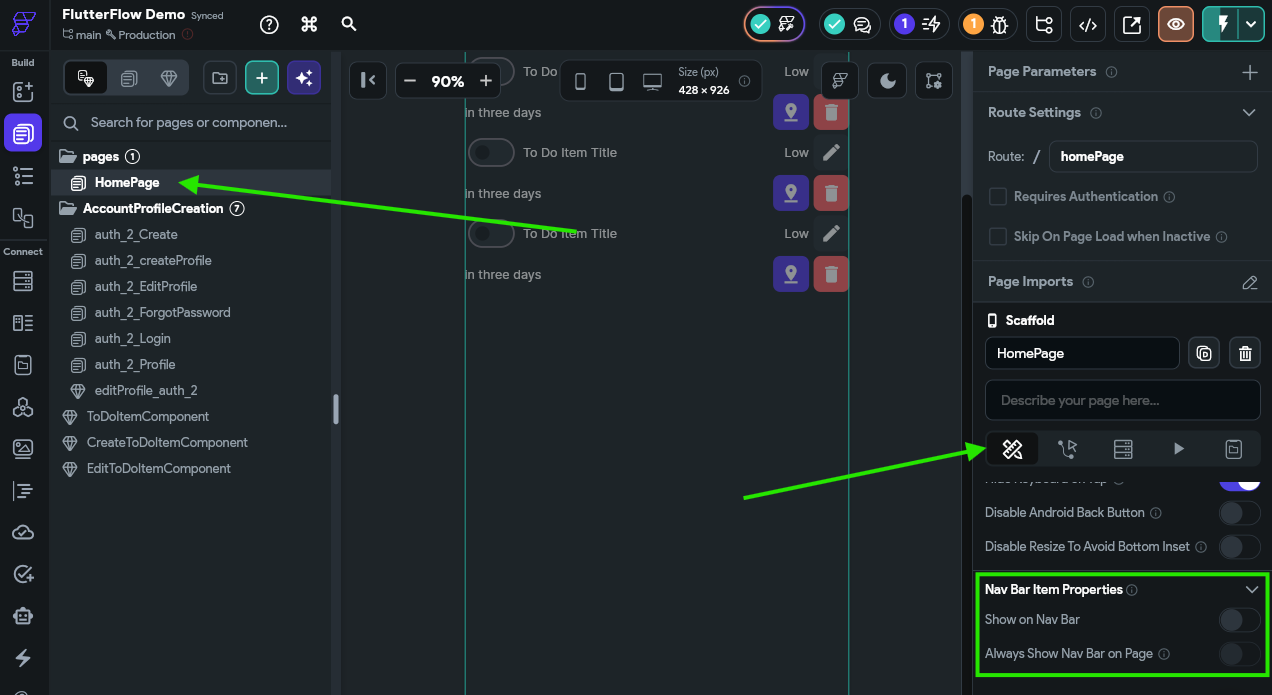Open the Help question mark icon
Image resolution: width=1272 pixels, height=695 pixels.
pos(269,25)
